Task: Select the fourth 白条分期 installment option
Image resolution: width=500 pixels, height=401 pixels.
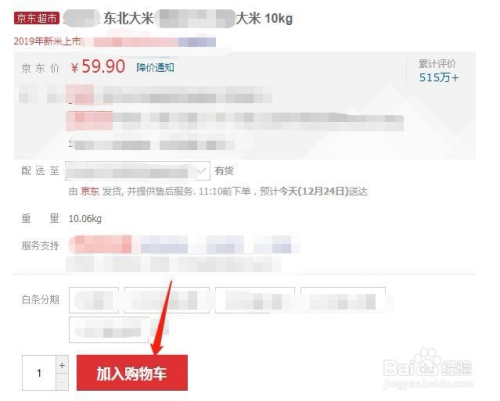Action: (343, 300)
